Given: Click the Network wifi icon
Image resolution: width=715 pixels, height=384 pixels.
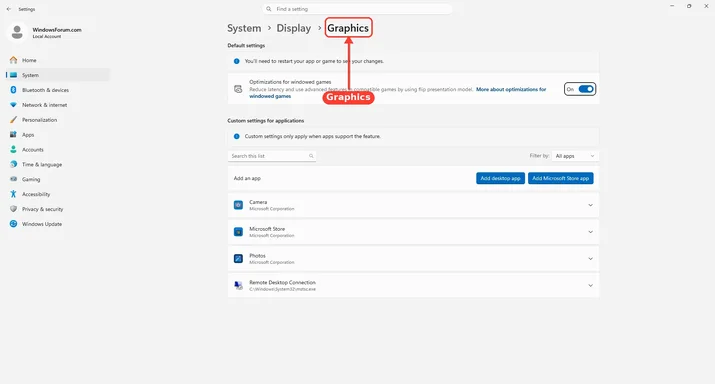Looking at the screenshot, I should [x=13, y=105].
